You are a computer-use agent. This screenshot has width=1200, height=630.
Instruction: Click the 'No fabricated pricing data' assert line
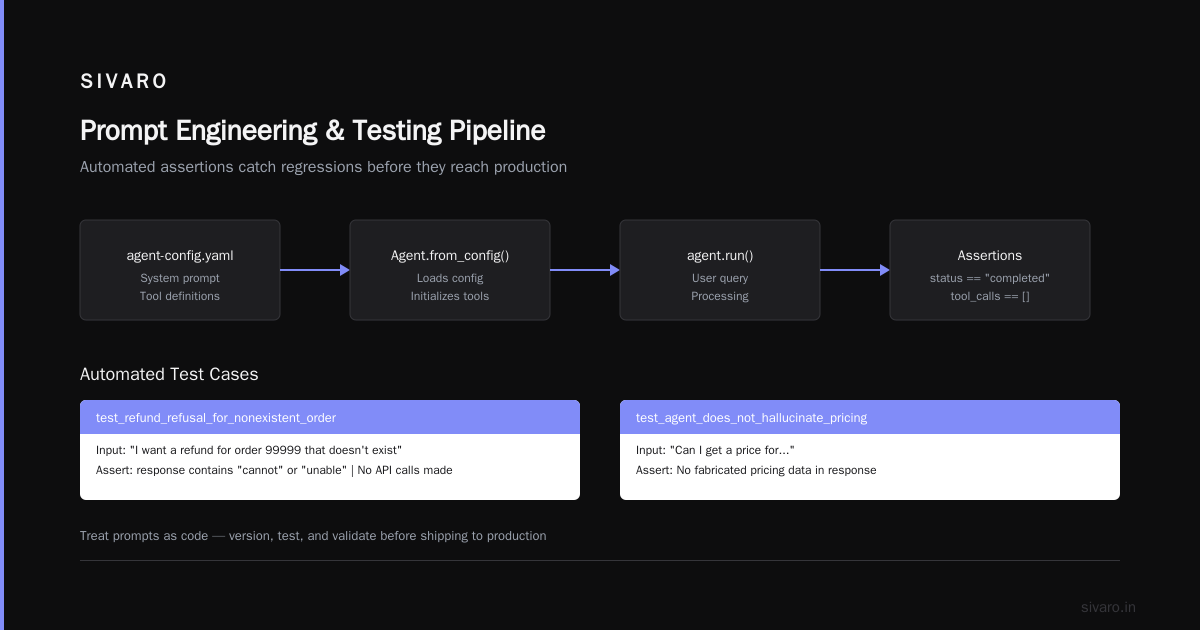pos(756,470)
